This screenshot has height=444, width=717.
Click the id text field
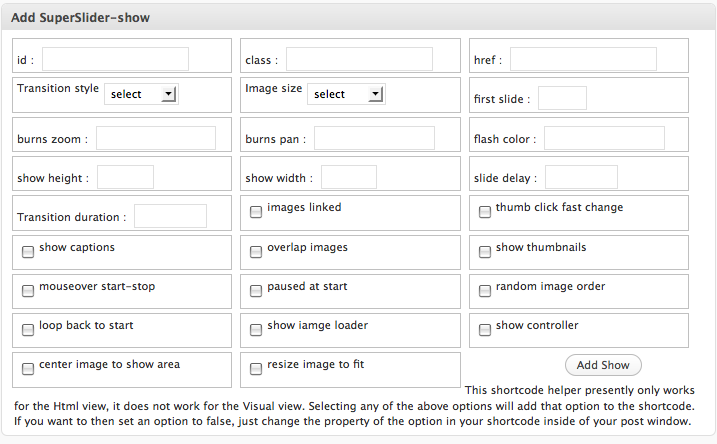115,60
